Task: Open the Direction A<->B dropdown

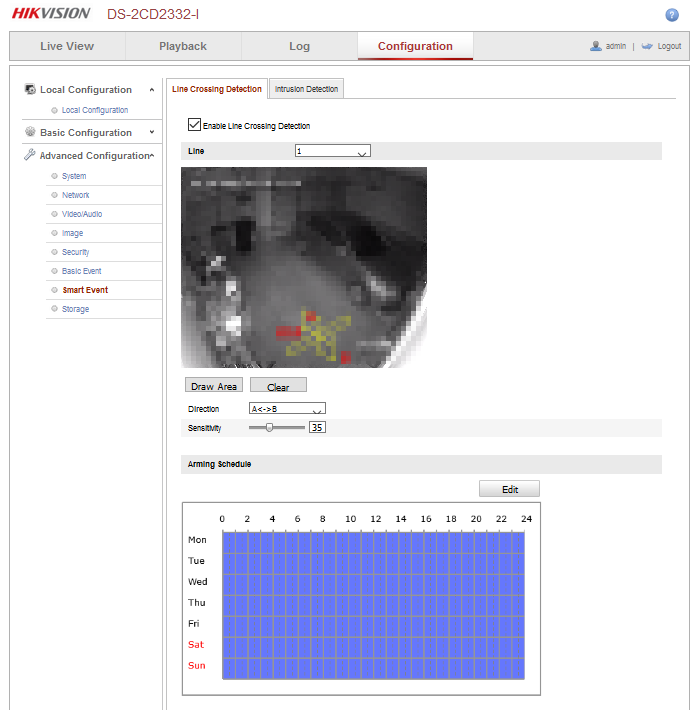Action: point(287,409)
